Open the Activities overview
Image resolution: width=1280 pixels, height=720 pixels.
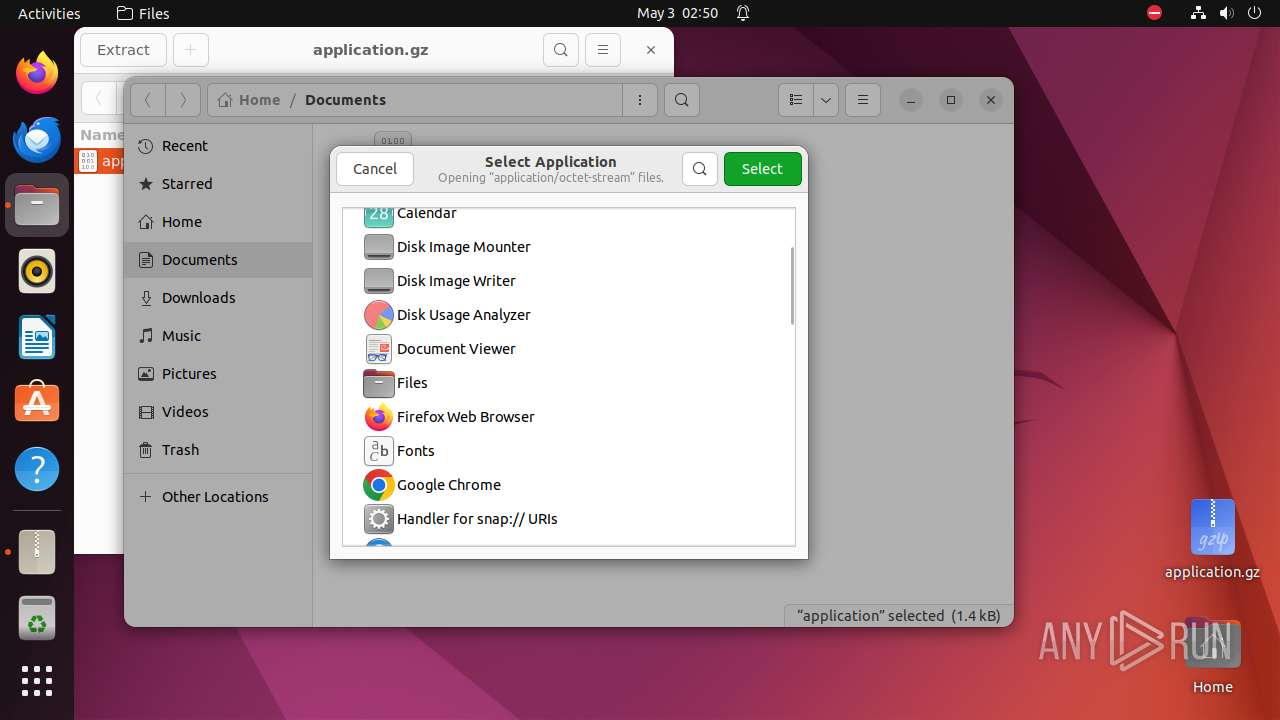tap(49, 13)
